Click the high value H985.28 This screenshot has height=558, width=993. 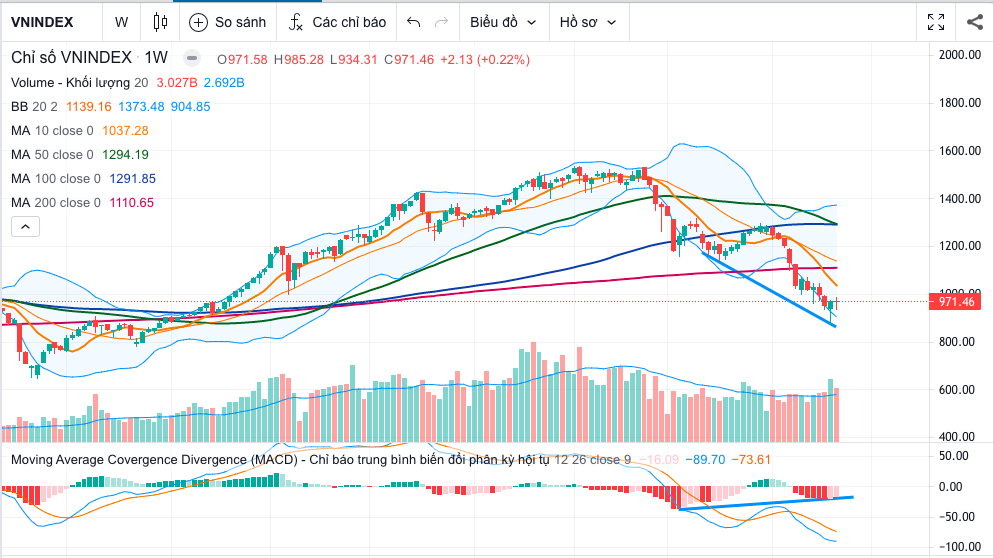point(299,60)
